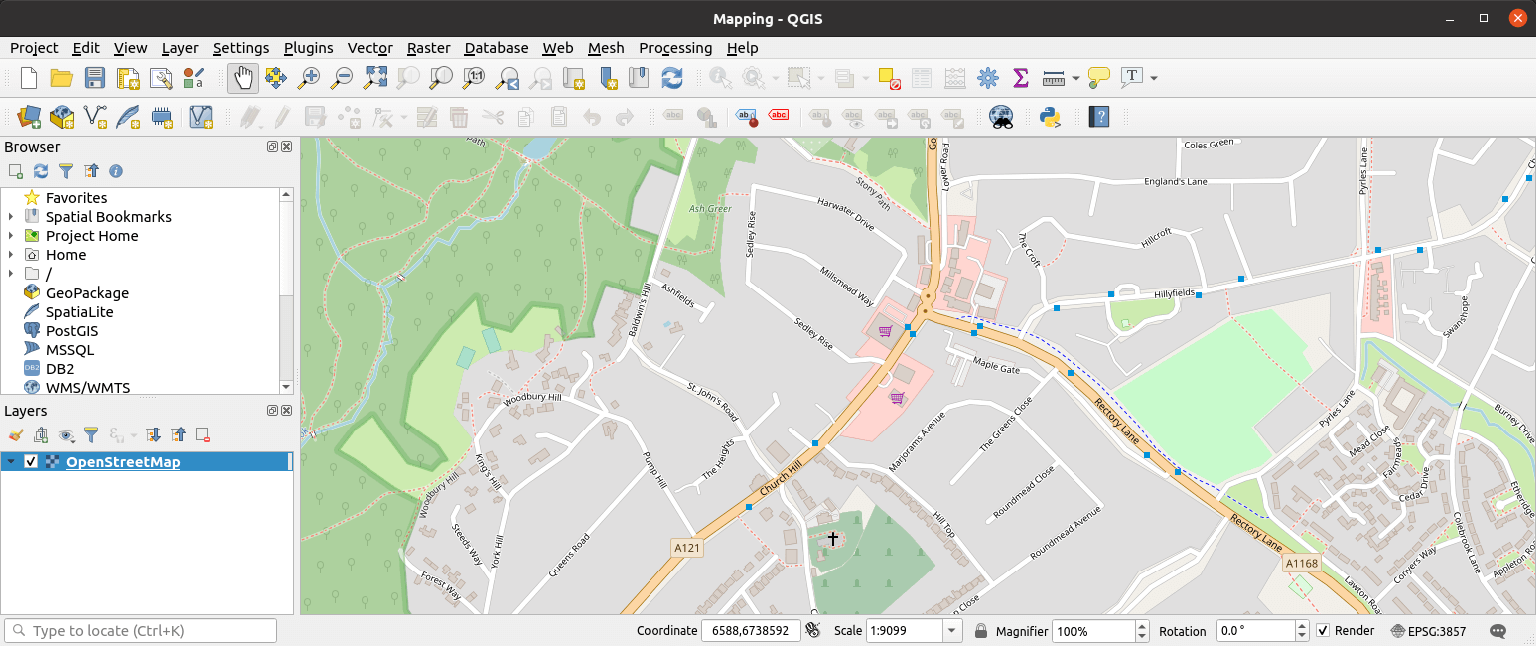
Task: Create a new project with the blank page icon
Action: coord(29,78)
